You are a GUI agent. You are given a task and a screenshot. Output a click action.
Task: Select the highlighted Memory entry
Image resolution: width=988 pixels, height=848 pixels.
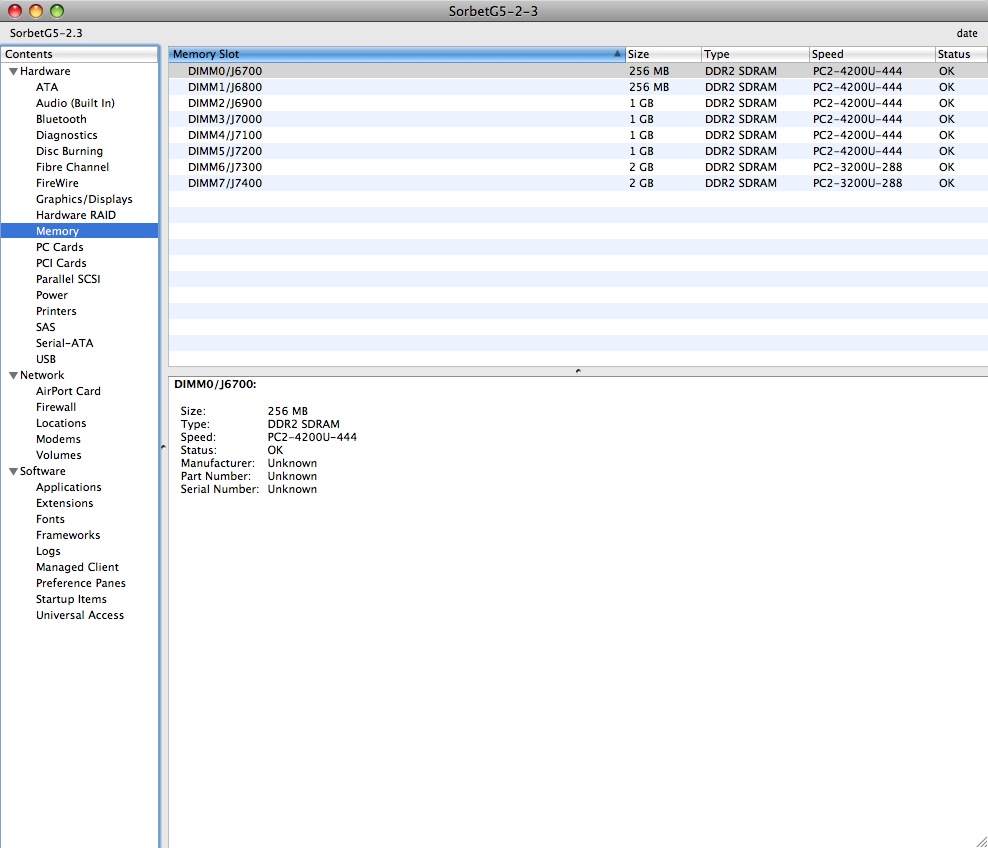tap(79, 231)
